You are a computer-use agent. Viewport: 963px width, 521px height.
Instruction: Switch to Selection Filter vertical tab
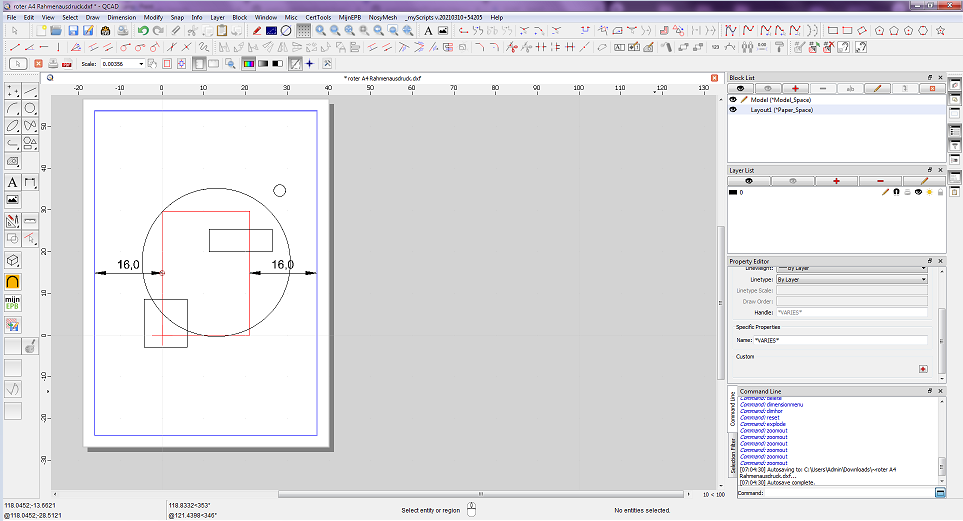coord(733,456)
